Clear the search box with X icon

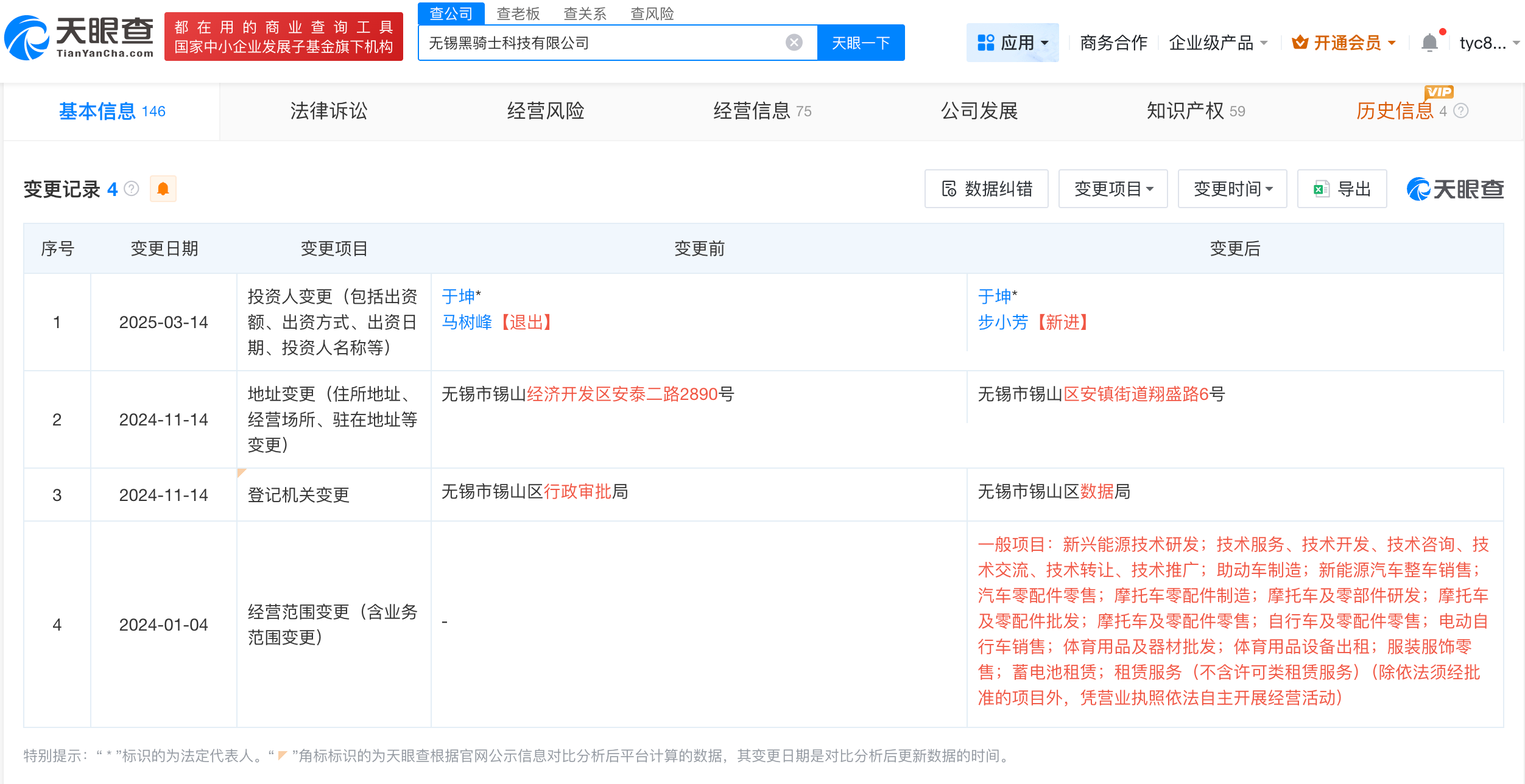pos(794,43)
